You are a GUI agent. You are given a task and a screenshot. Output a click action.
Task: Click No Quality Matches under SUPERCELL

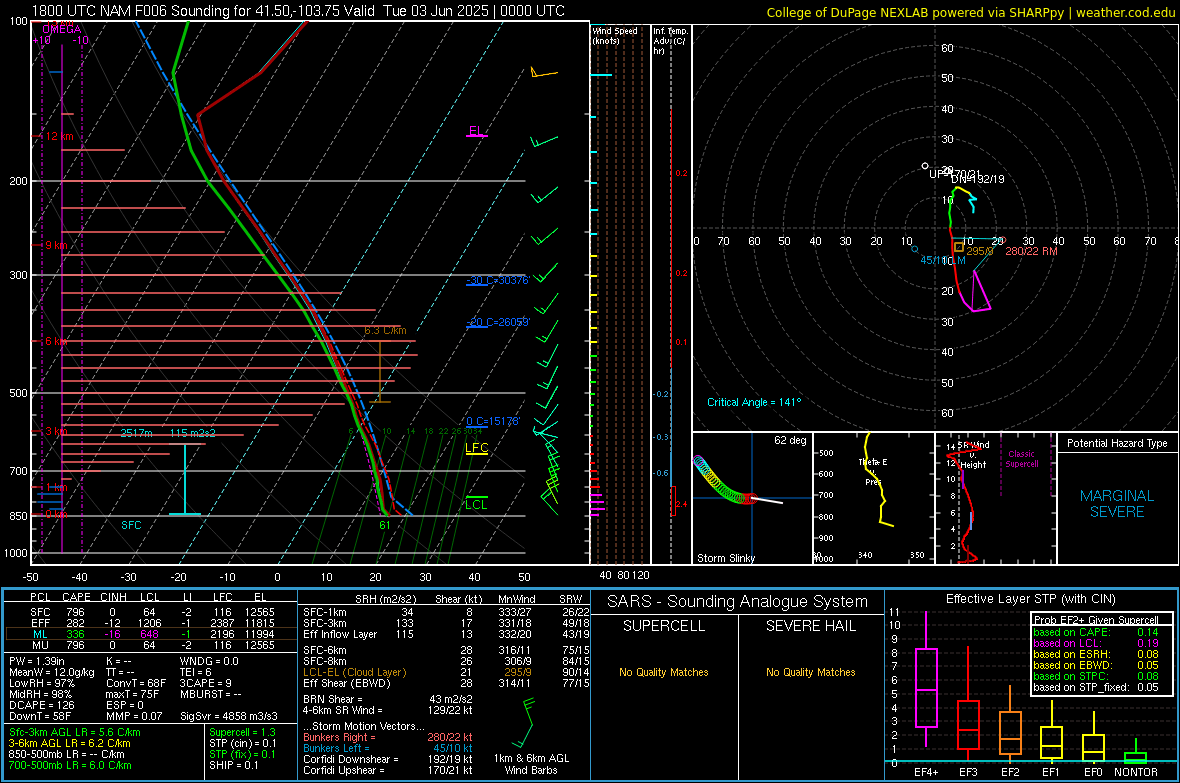point(664,672)
